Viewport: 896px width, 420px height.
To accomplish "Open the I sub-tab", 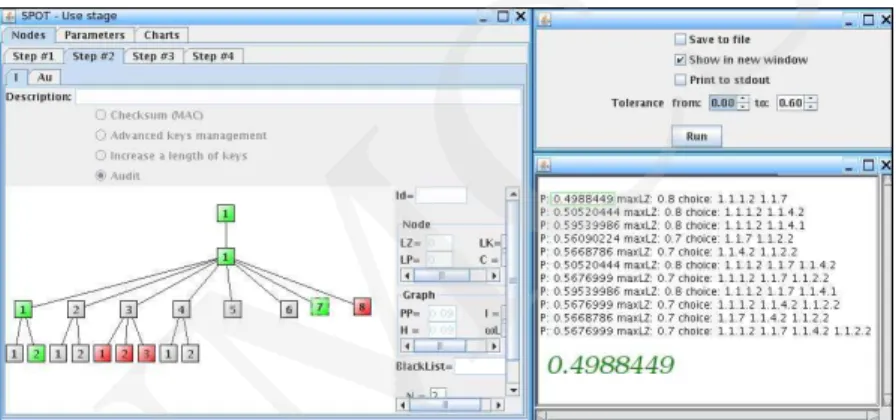I will [x=16, y=77].
